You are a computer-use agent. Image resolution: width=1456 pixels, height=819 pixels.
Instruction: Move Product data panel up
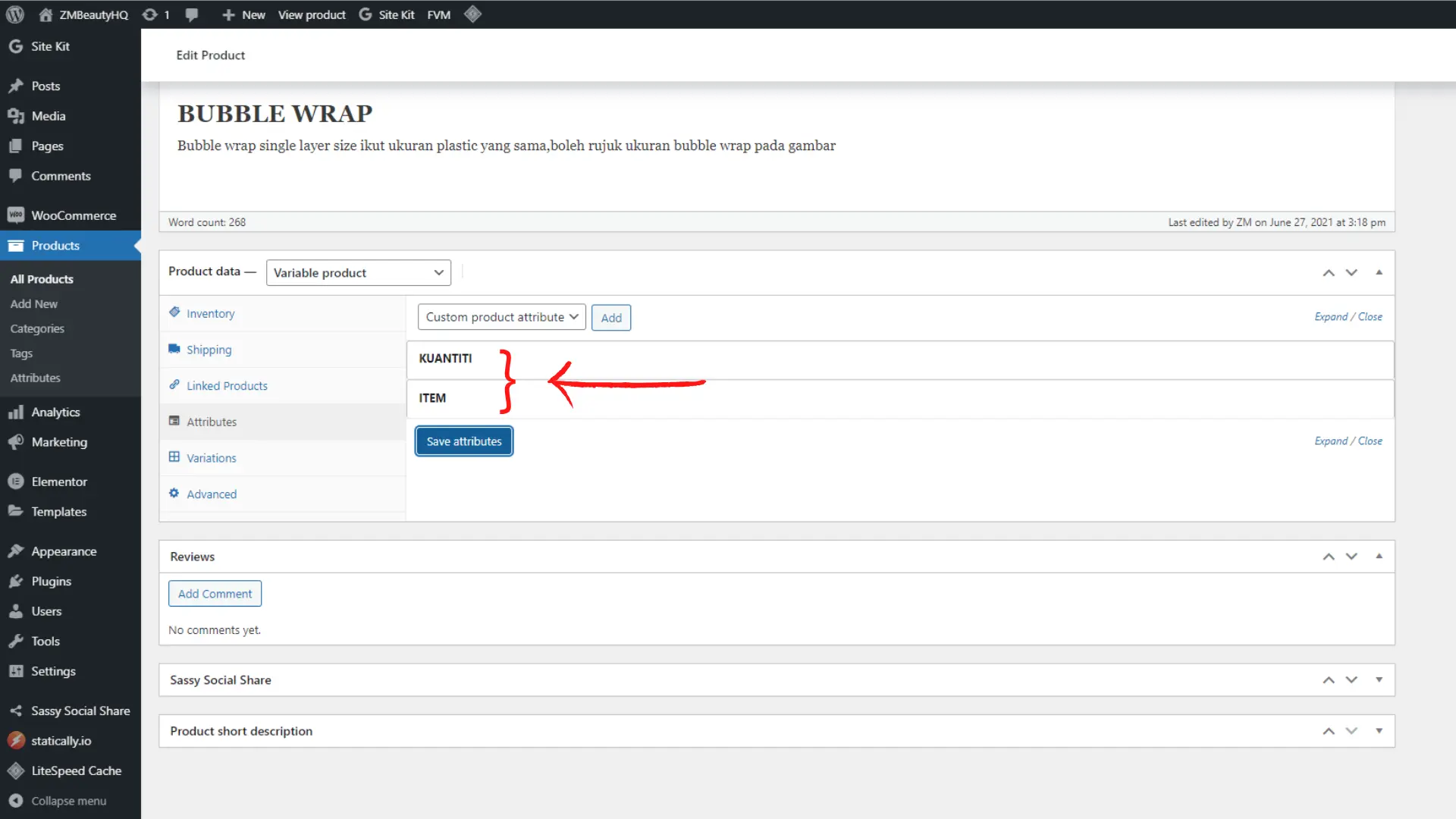1329,273
